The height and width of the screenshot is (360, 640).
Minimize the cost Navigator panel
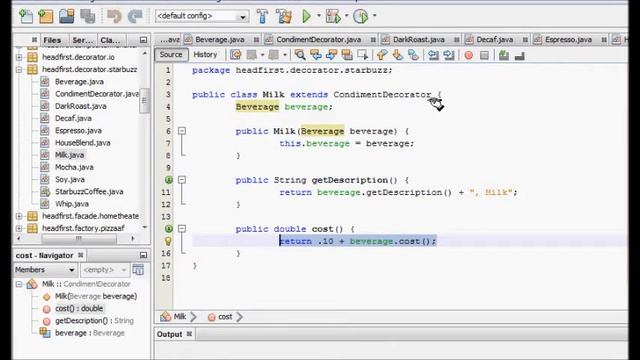pos(143,255)
